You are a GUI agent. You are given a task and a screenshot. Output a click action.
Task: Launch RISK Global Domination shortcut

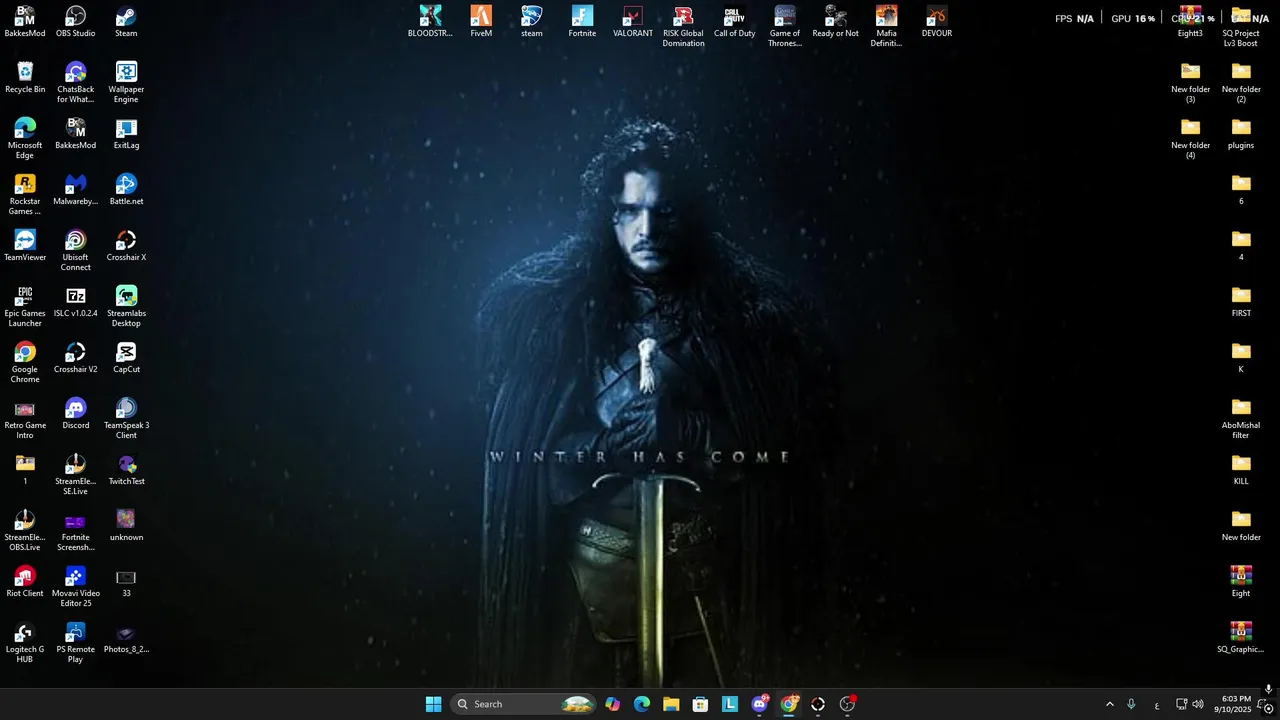point(683,27)
